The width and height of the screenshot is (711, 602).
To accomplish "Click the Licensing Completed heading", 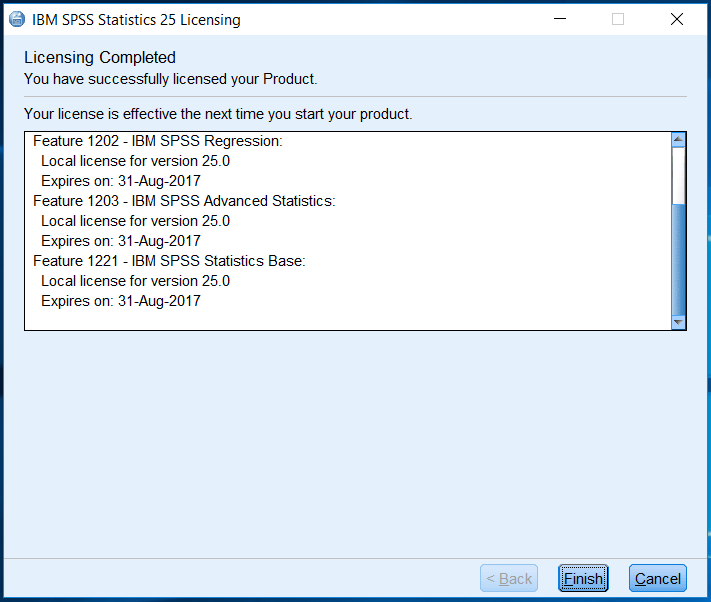I will 100,58.
